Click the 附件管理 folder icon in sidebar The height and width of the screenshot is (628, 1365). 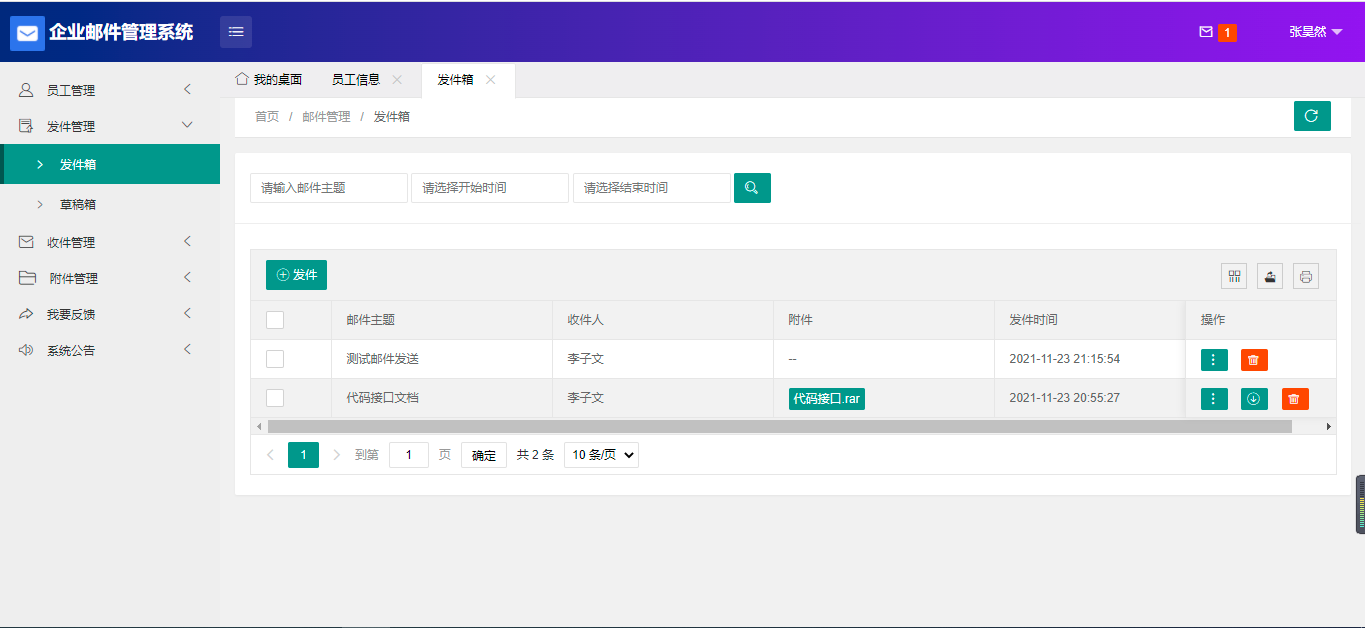click(27, 278)
